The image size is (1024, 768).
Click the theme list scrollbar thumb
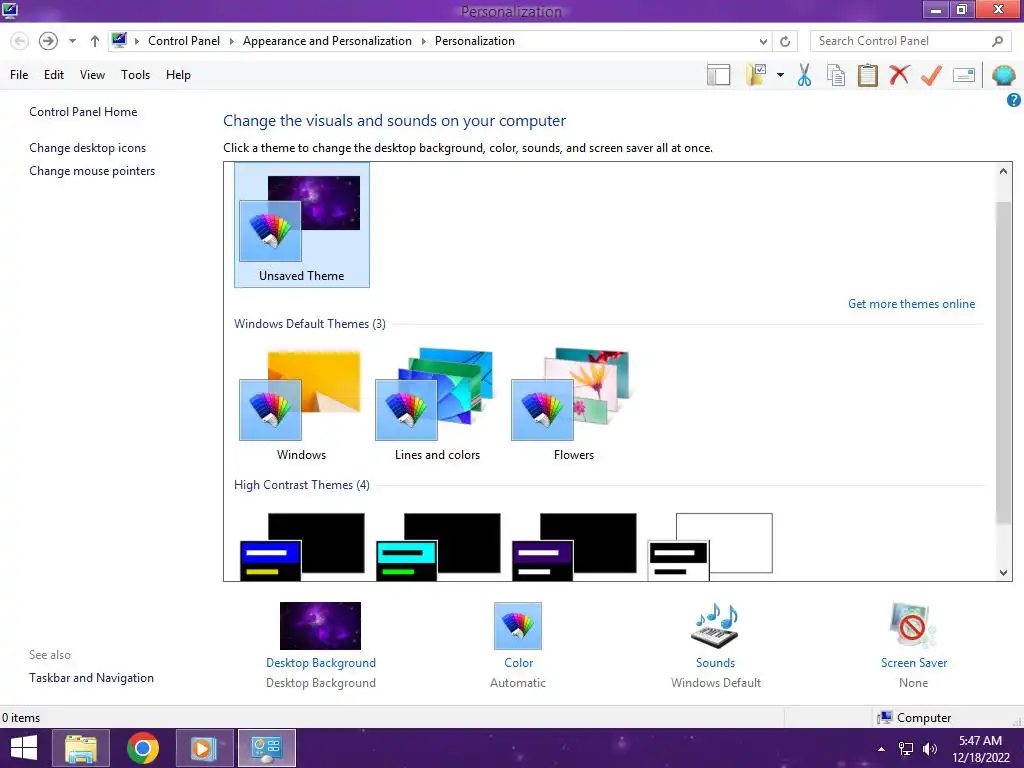[x=1003, y=362]
